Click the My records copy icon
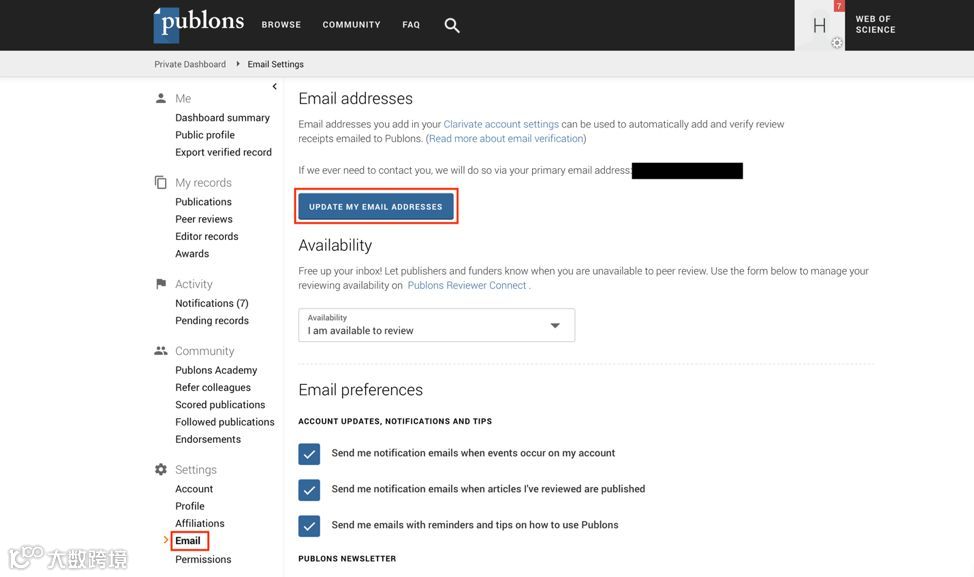 tap(161, 182)
